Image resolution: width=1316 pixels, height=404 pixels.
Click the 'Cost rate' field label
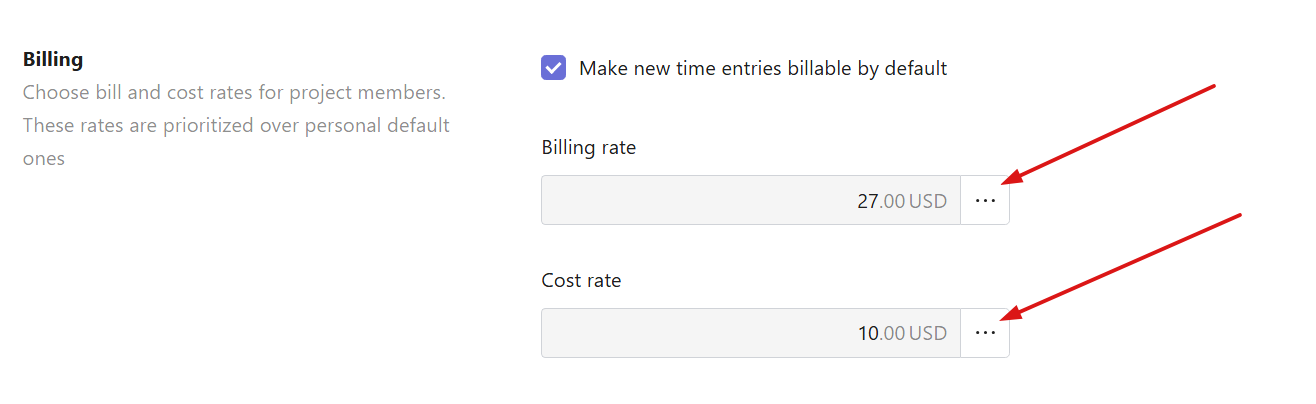pyautogui.click(x=581, y=281)
